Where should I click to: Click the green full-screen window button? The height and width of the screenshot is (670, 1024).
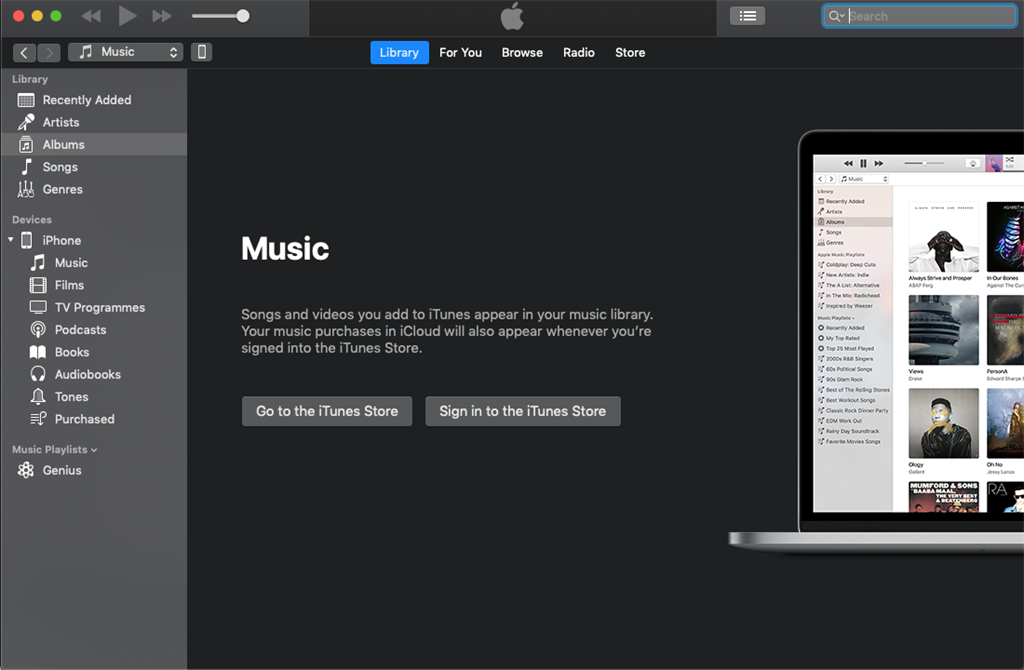pyautogui.click(x=56, y=16)
